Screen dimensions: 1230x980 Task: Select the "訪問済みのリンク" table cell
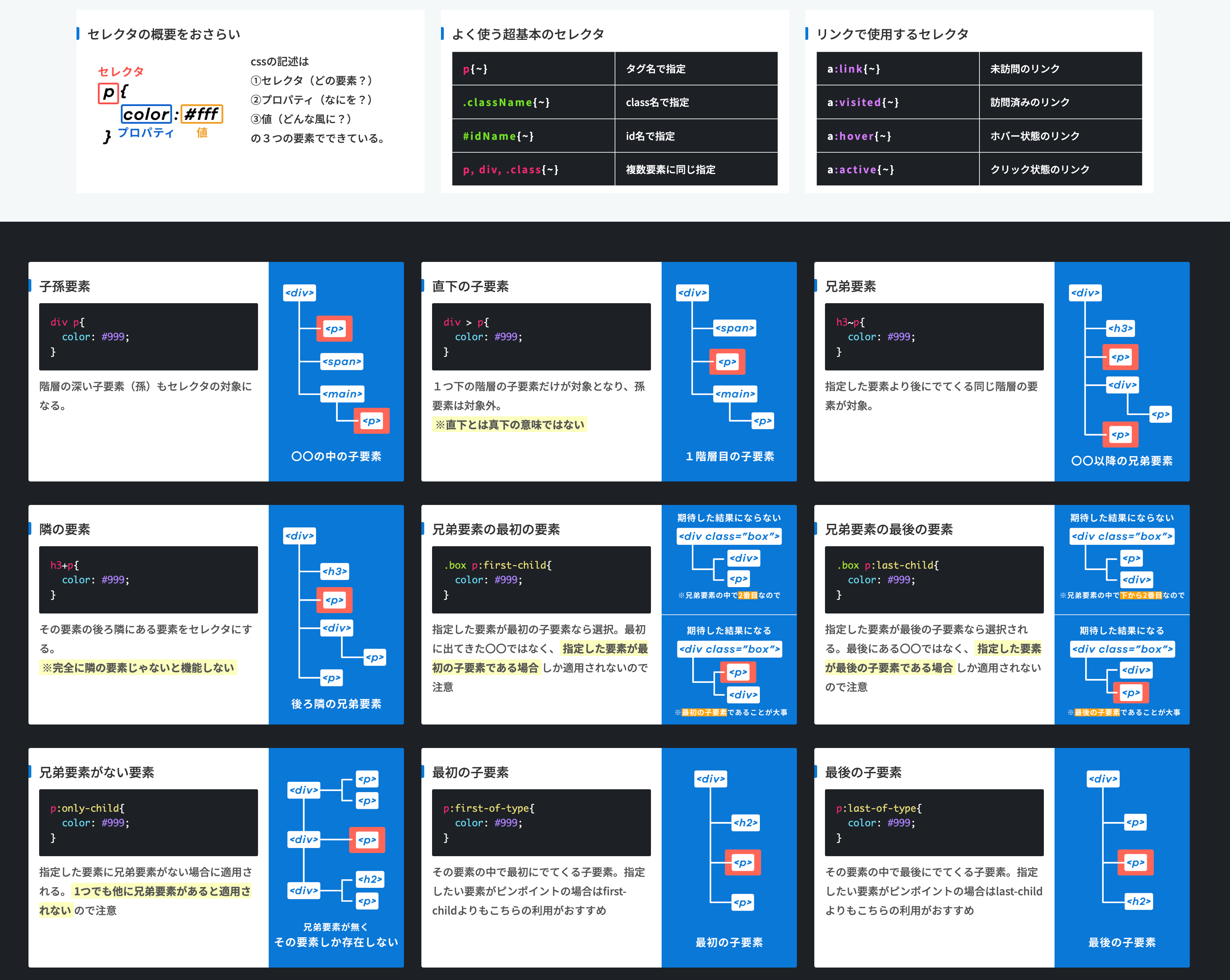click(1061, 102)
